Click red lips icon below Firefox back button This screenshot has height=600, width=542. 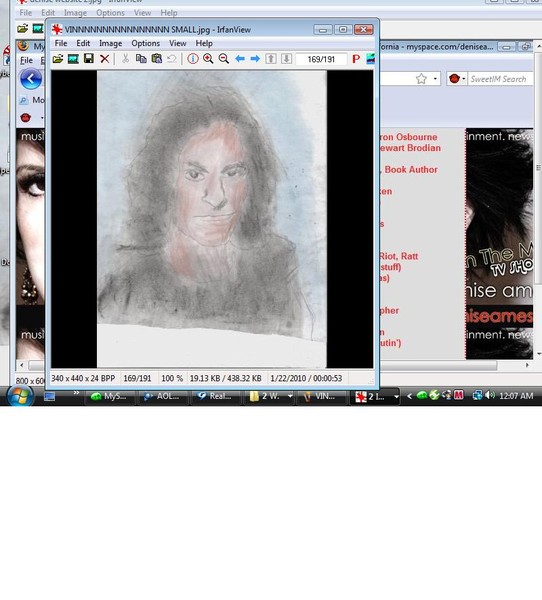pos(26,117)
